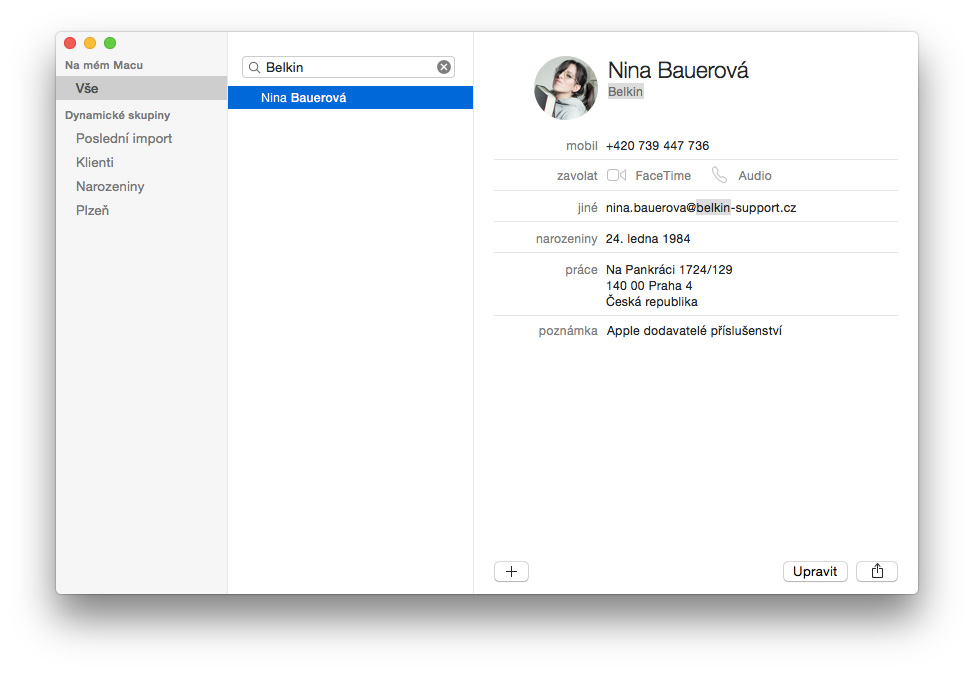Click the Upravit edit button
The width and height of the screenshot is (974, 674).
click(x=815, y=572)
